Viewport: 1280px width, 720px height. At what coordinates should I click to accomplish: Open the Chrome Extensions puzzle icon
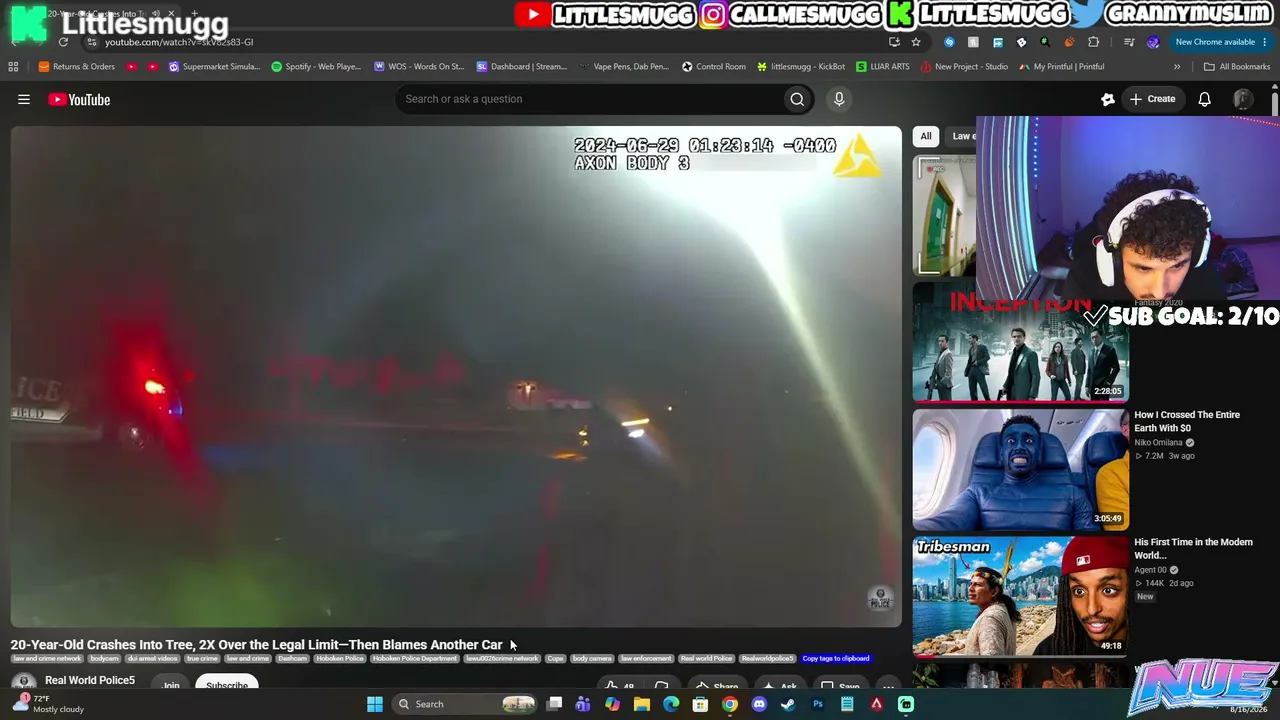point(1093,42)
